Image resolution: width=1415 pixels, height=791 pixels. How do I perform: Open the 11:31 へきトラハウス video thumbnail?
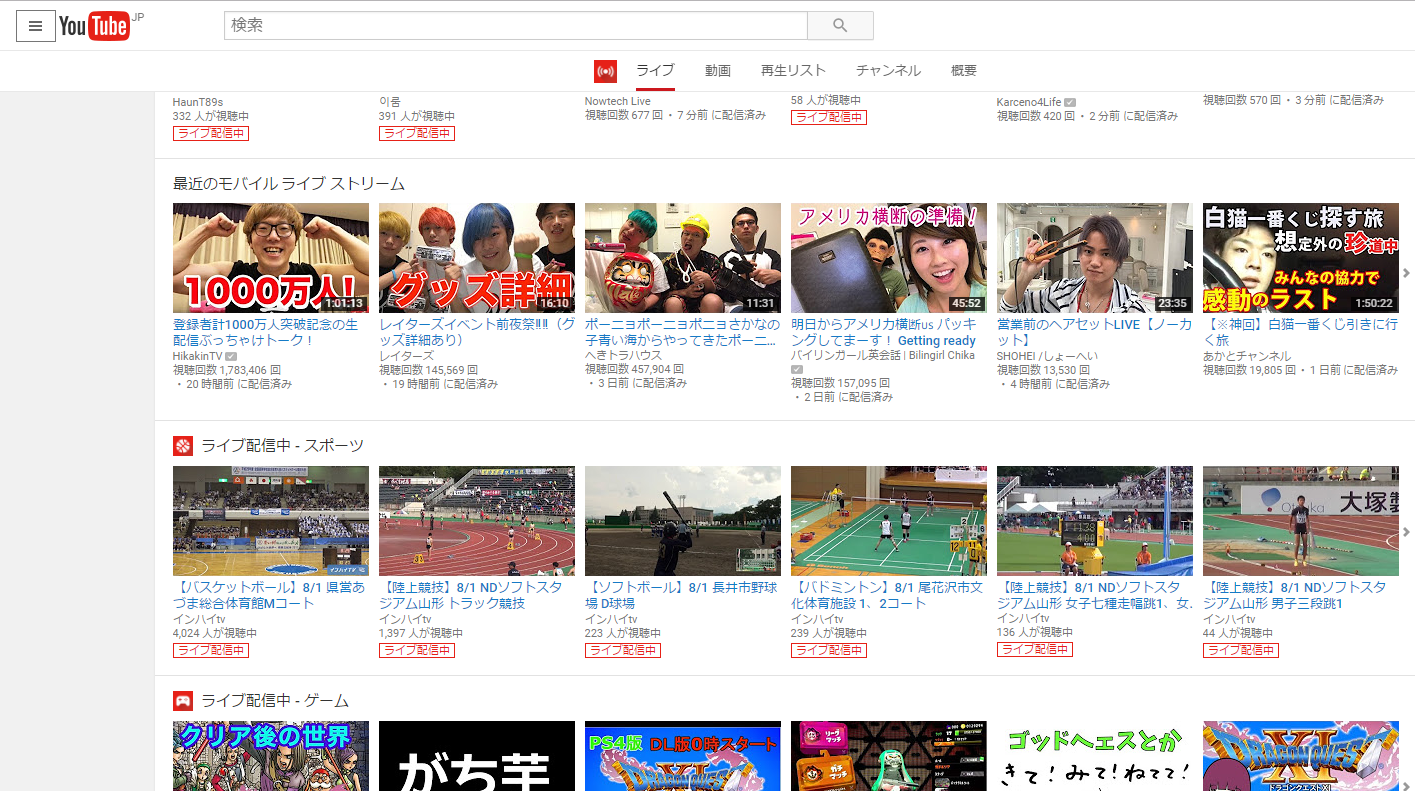(683, 258)
